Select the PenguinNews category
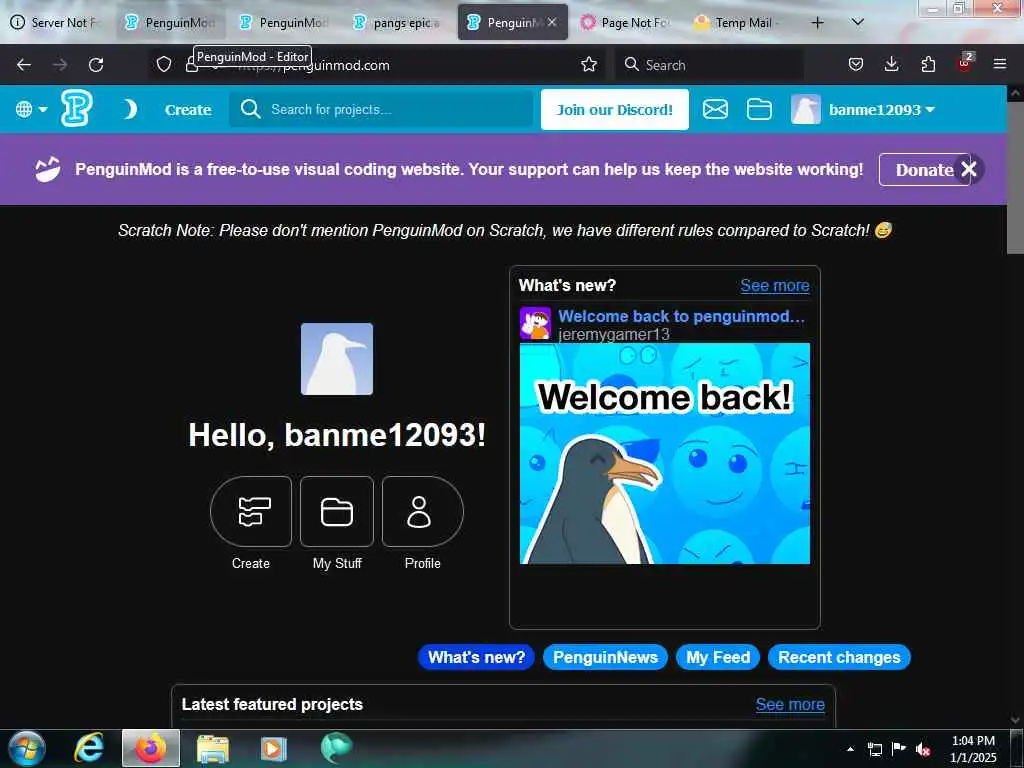The width and height of the screenshot is (1024, 768). tap(605, 657)
